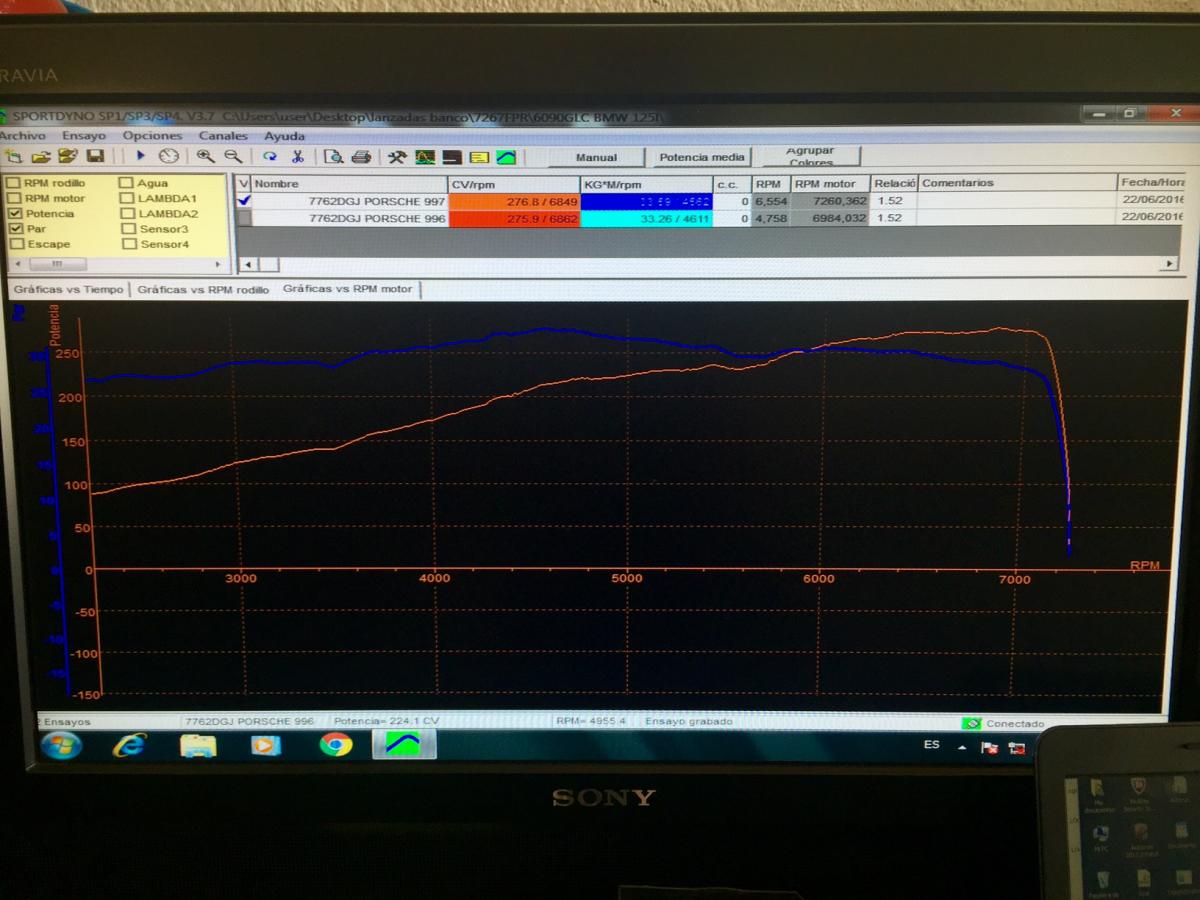This screenshot has width=1200, height=900.
Task: Click the red 275.9 / 6862 power swatch
Action: (514, 218)
